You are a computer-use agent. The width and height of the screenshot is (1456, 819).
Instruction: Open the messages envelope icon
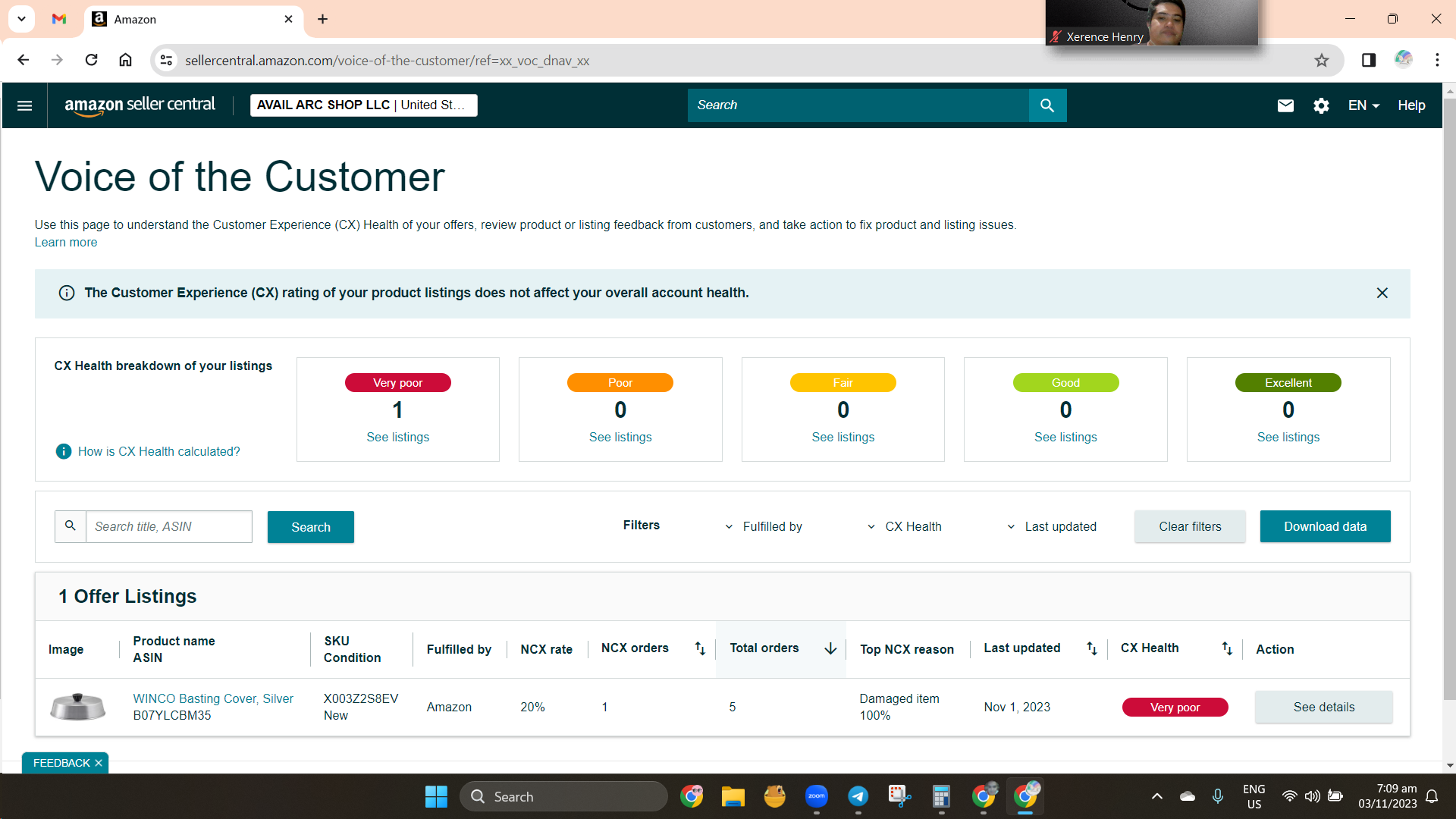(x=1285, y=105)
